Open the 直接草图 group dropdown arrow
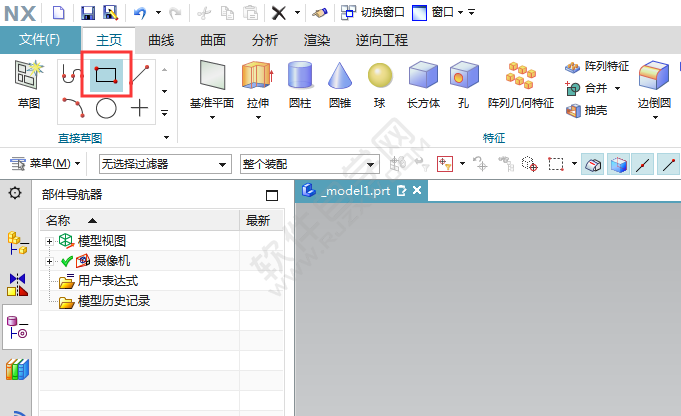 [166, 138]
